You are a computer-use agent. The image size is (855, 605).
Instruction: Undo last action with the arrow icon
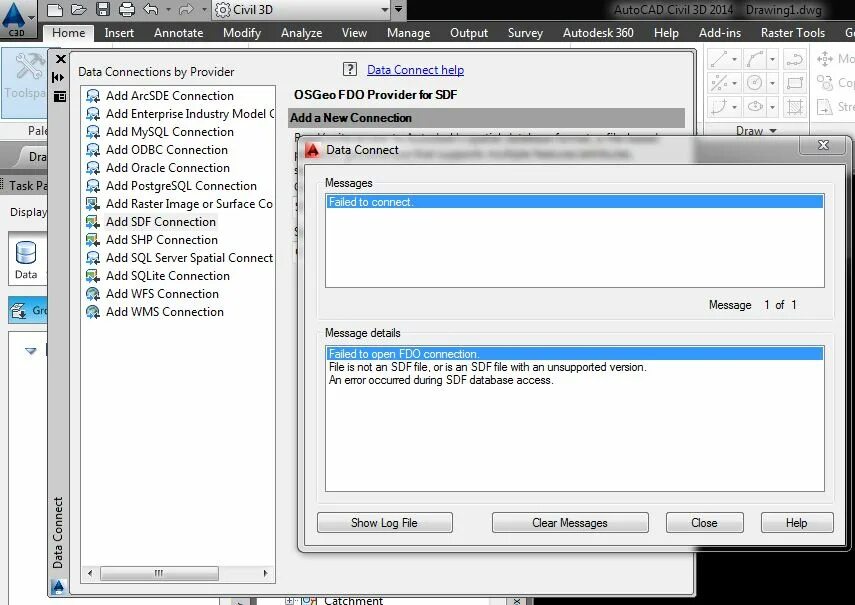pyautogui.click(x=151, y=9)
